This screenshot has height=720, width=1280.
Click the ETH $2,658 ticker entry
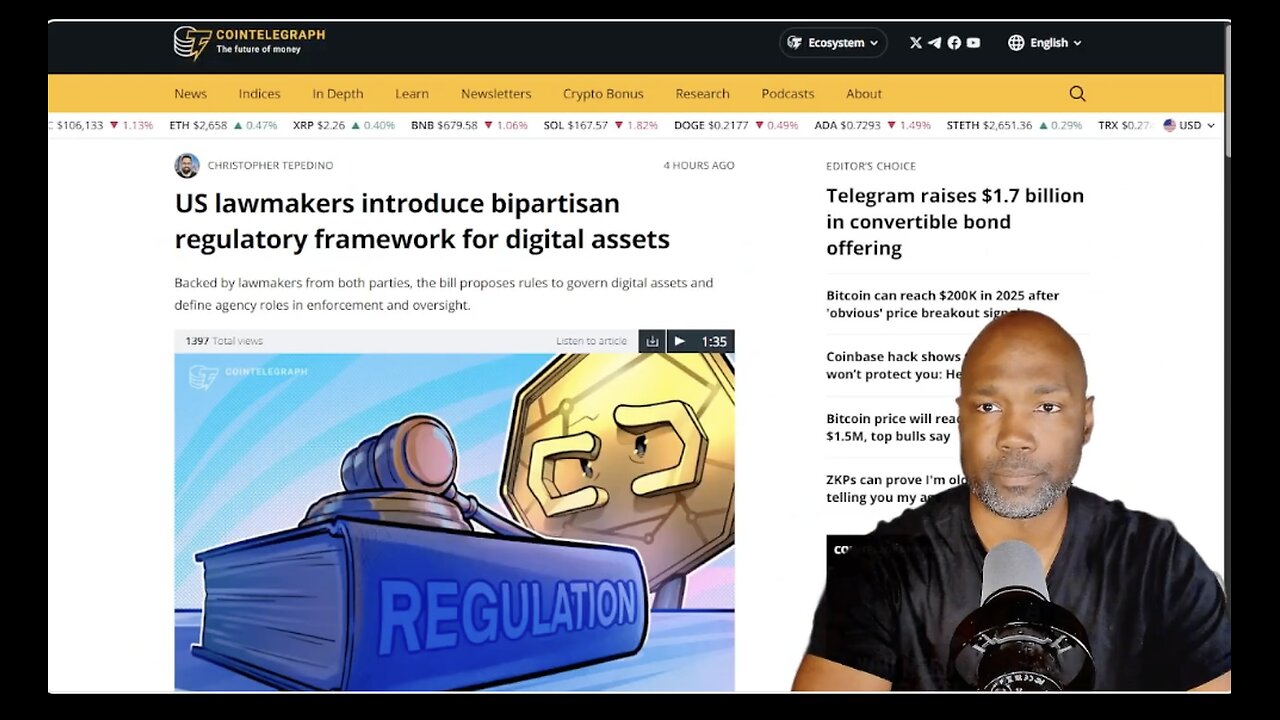pos(223,125)
